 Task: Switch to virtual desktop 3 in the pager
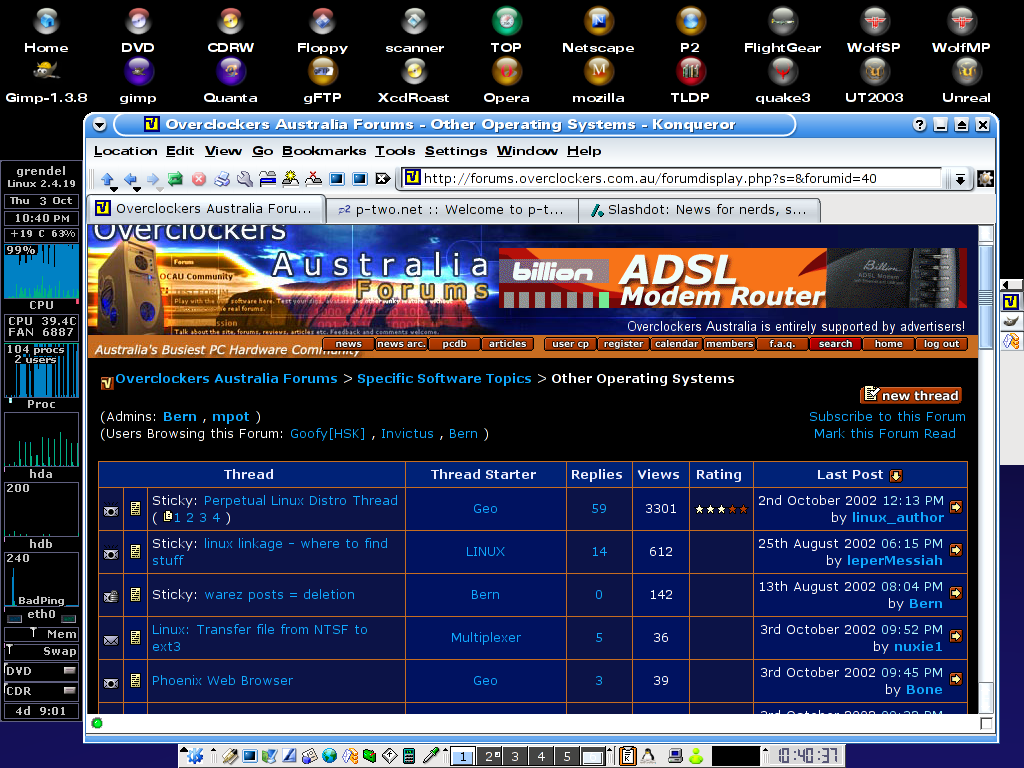click(515, 756)
